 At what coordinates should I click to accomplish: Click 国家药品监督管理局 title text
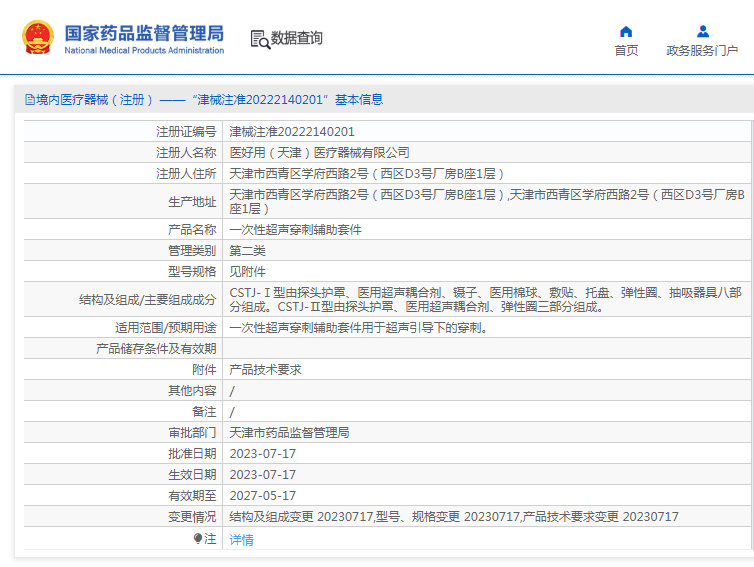[144, 33]
